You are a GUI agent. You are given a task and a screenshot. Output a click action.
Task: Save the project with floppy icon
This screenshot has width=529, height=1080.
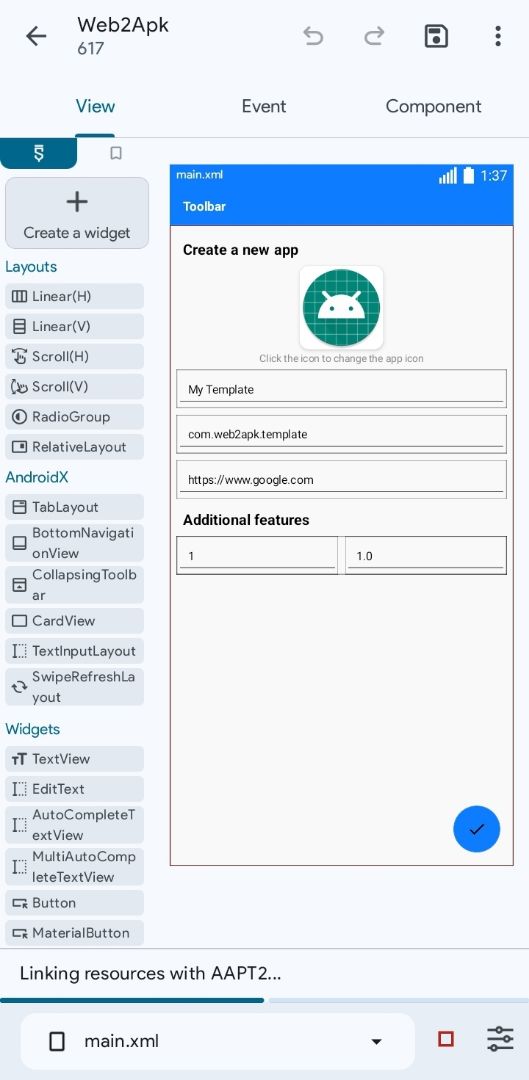click(x=436, y=36)
